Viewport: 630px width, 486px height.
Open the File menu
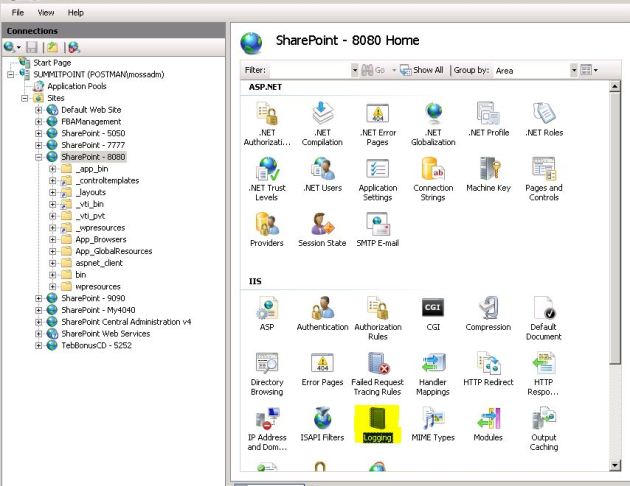[18, 12]
